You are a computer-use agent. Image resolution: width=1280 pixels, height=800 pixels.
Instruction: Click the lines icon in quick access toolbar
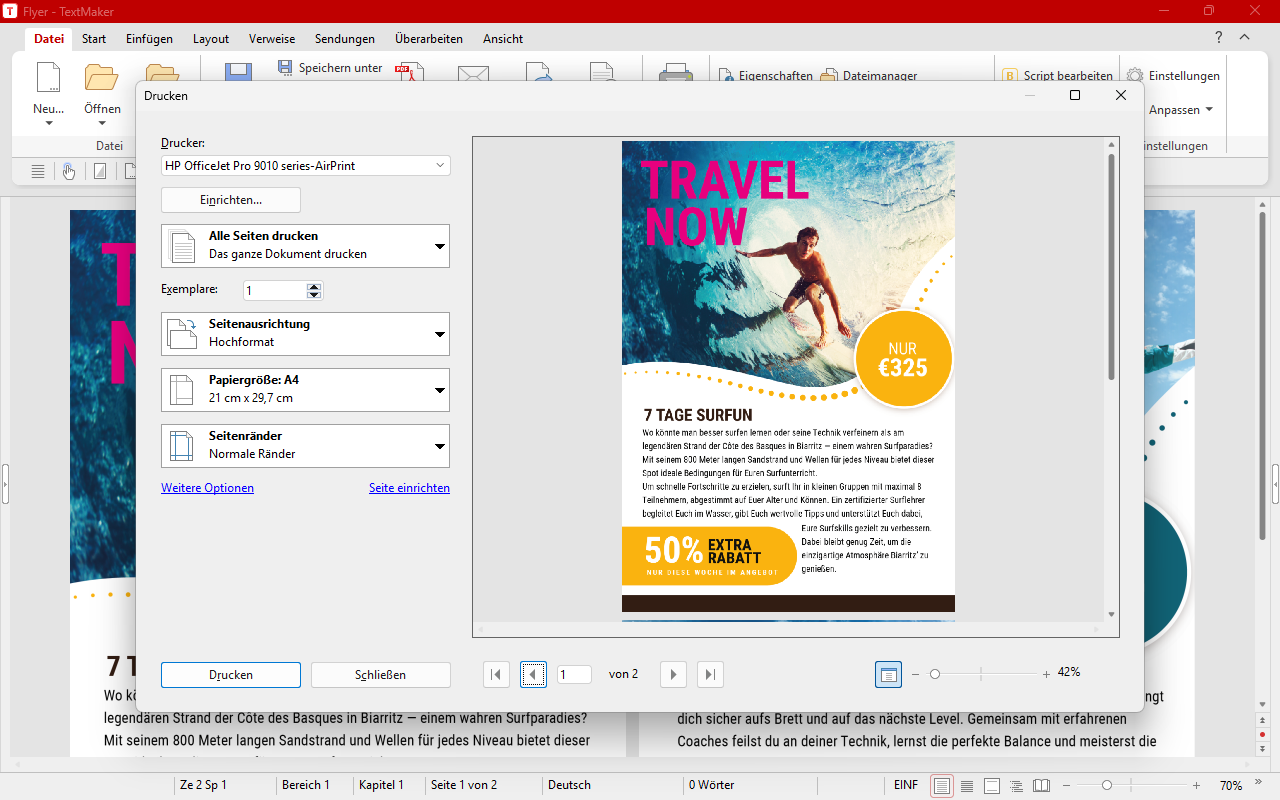pyautogui.click(x=38, y=171)
